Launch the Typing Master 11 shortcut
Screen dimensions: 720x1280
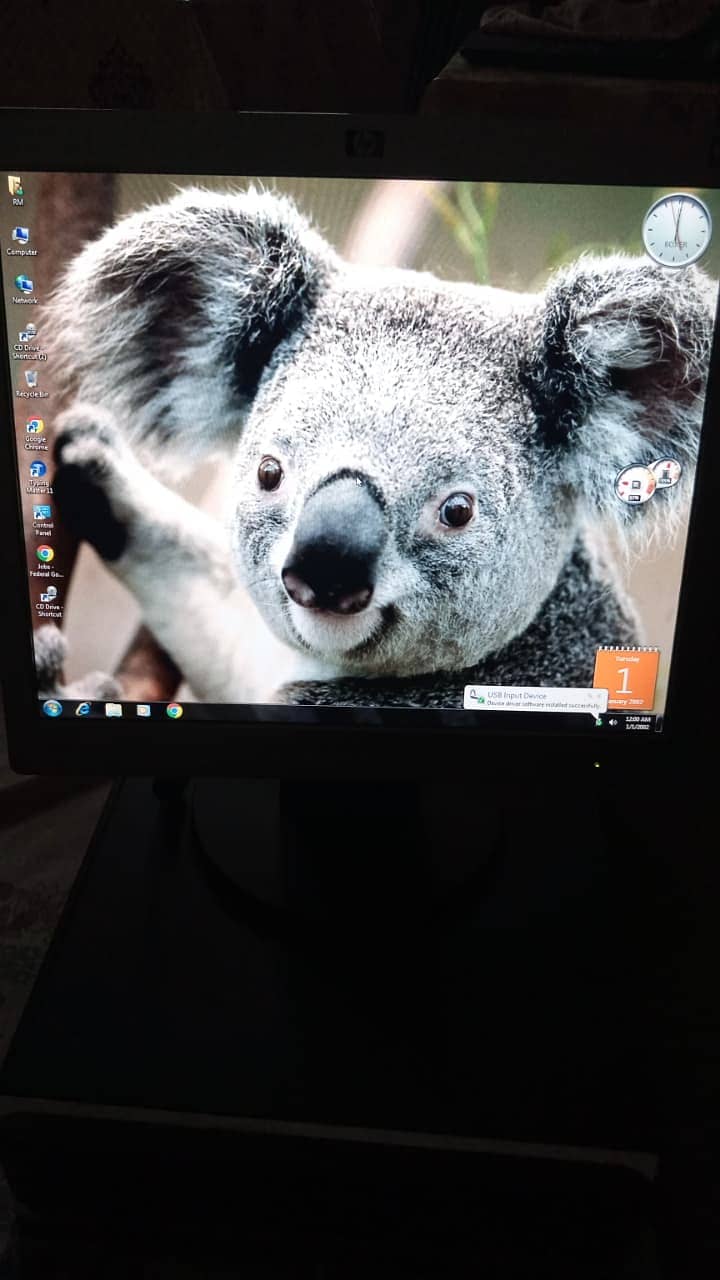coord(38,478)
